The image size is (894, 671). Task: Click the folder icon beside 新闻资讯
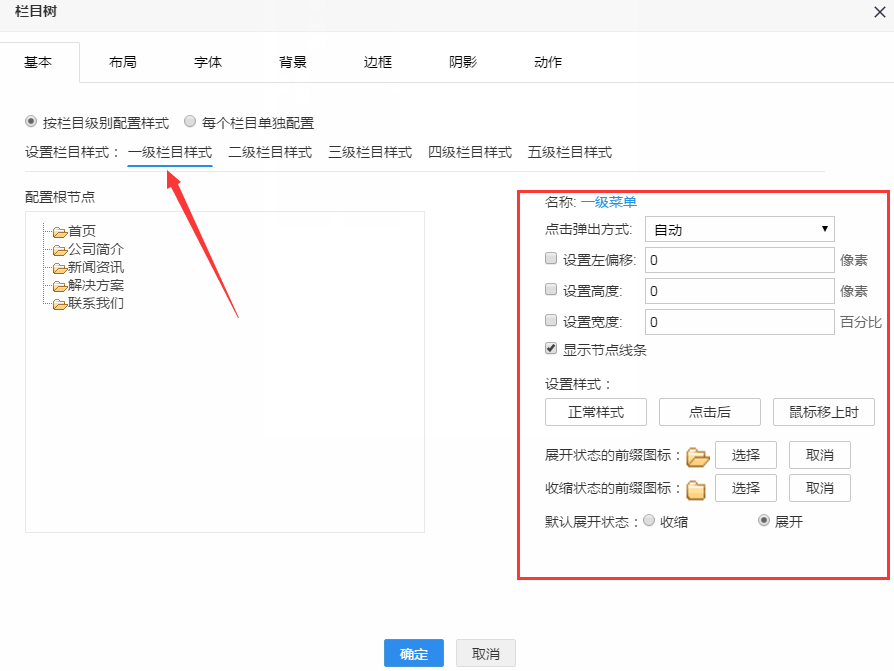click(x=60, y=268)
